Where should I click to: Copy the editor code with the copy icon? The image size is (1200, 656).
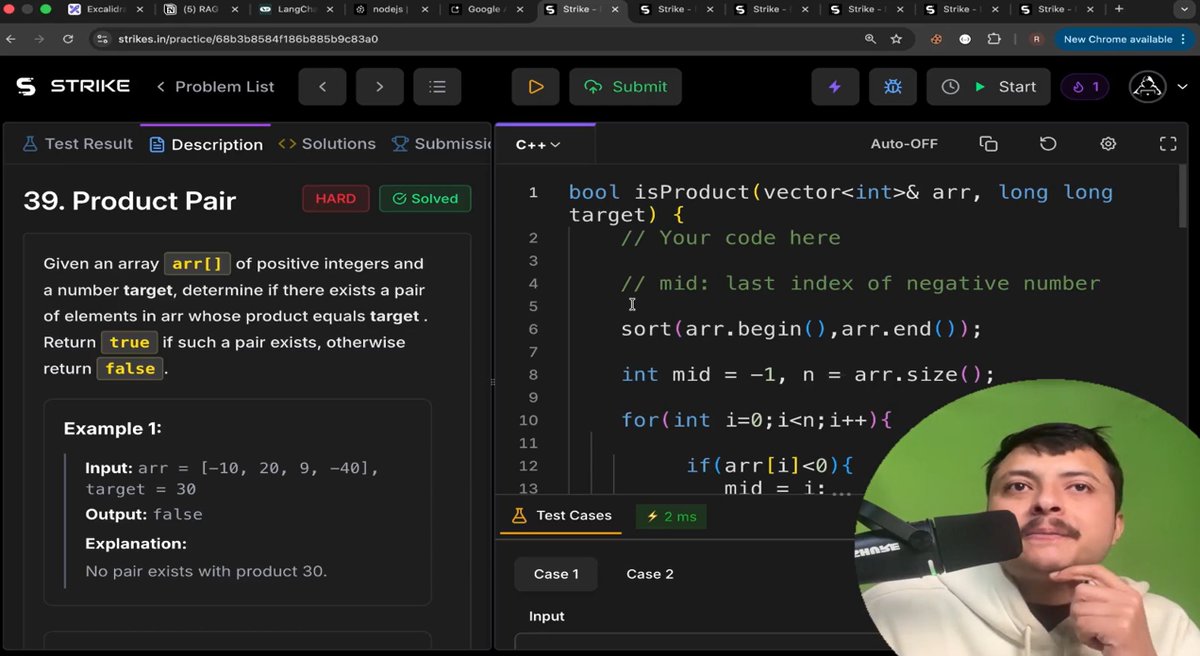988,143
